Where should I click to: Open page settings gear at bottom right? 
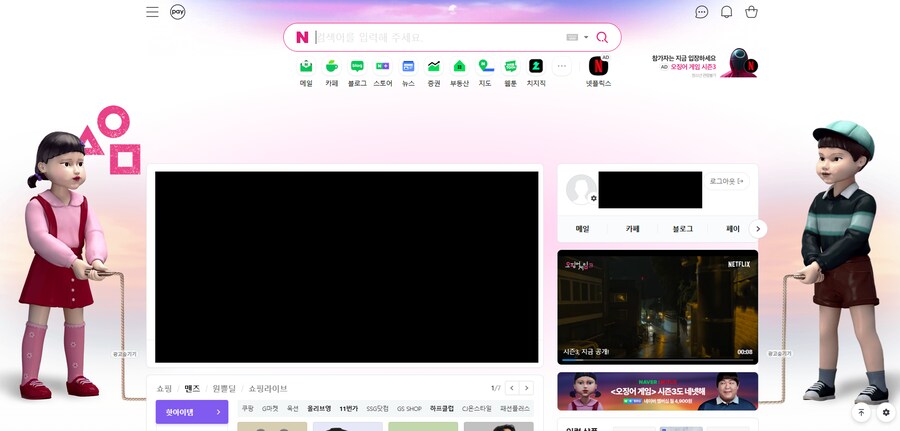(886, 412)
